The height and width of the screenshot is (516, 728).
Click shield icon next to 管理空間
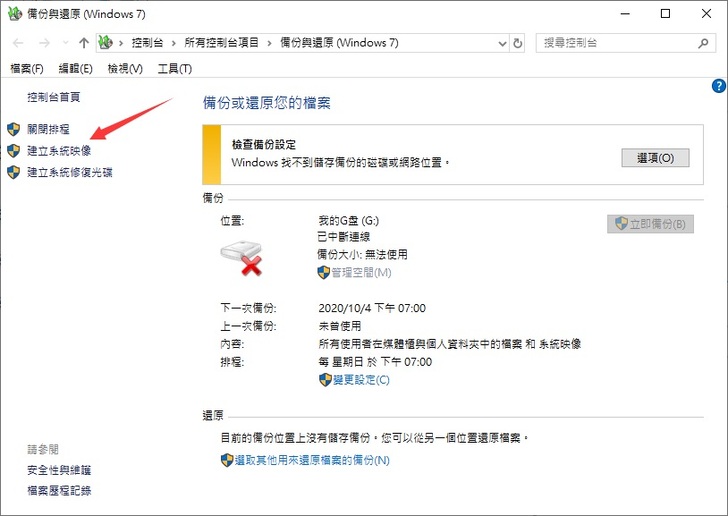coord(323,272)
